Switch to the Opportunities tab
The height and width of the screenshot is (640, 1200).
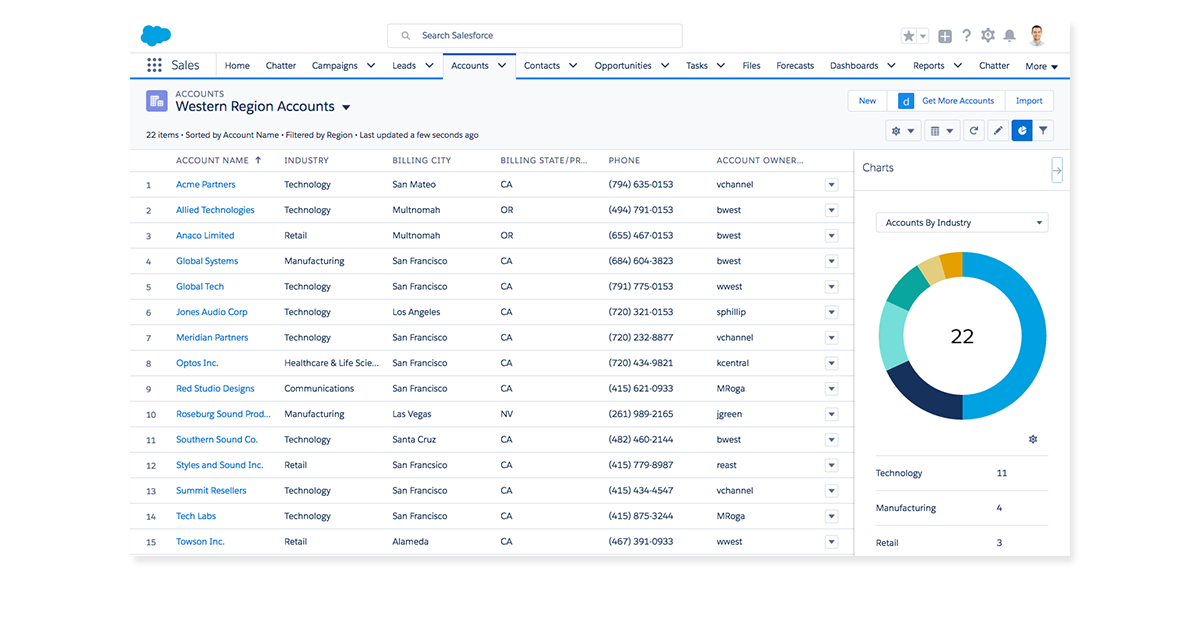coord(622,66)
